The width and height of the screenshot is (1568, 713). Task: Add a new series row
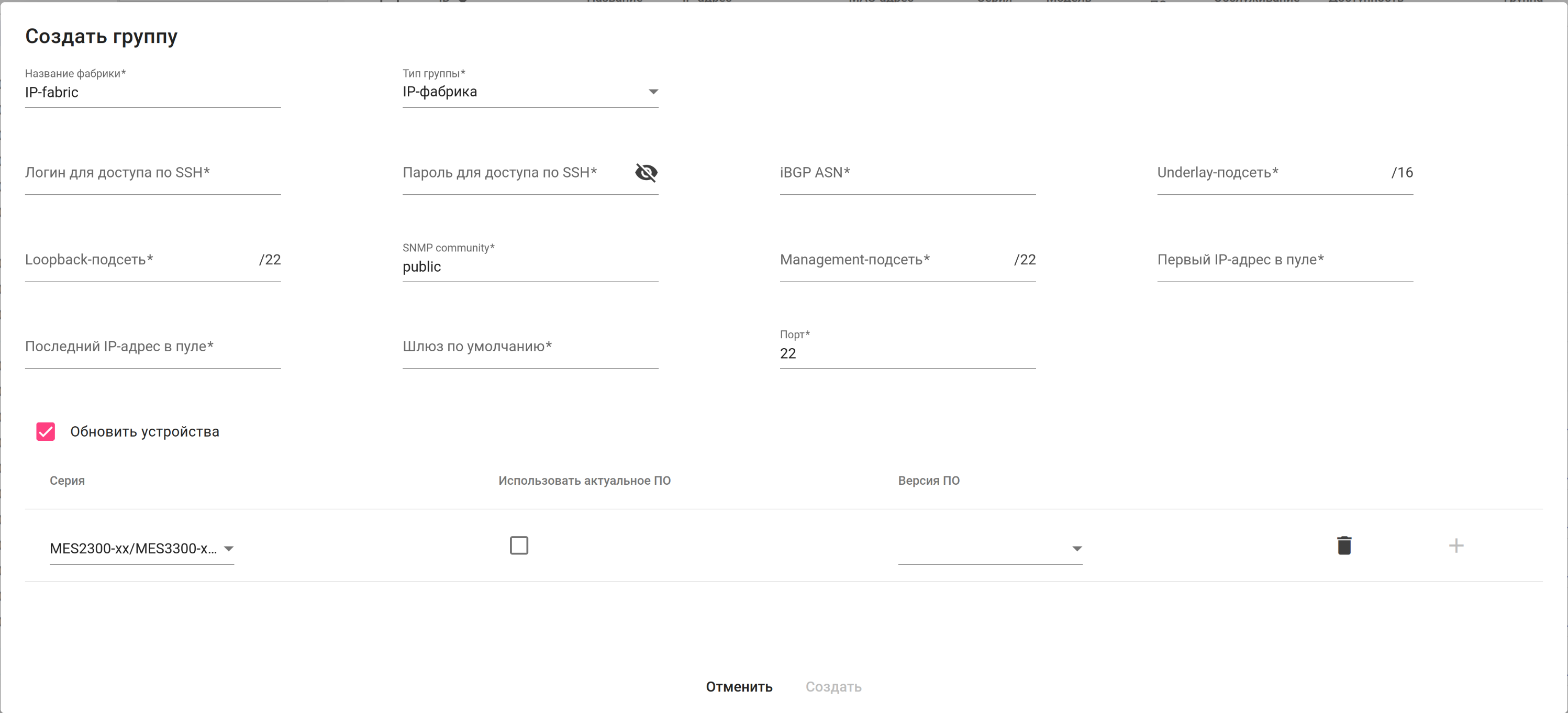coord(1455,545)
